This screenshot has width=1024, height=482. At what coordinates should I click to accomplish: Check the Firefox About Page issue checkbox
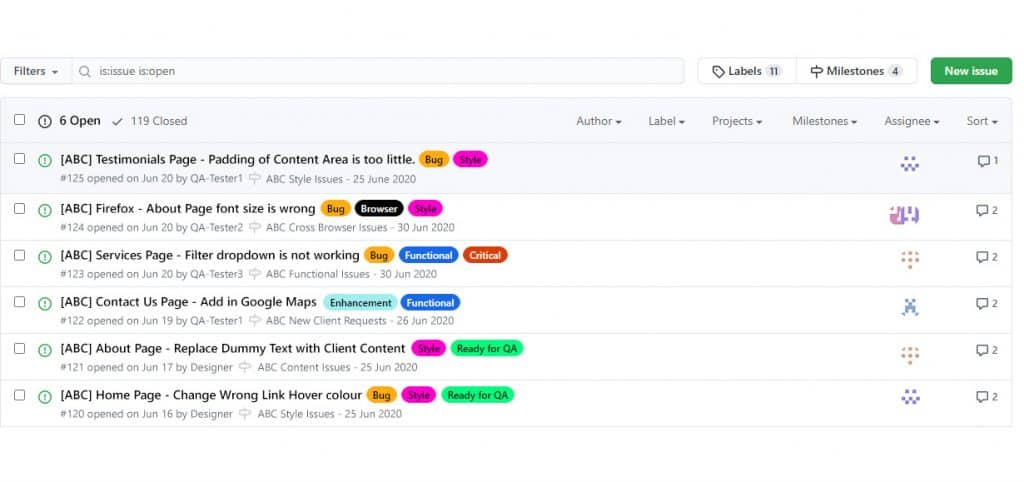pyautogui.click(x=20, y=208)
